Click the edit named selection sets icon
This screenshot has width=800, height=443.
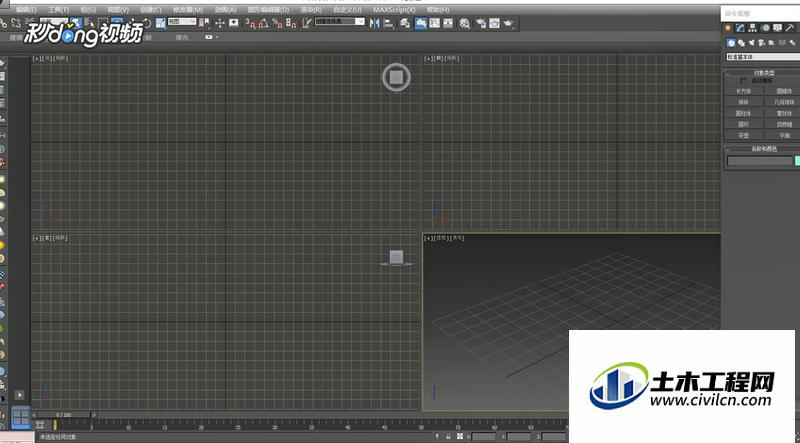(x=307, y=23)
